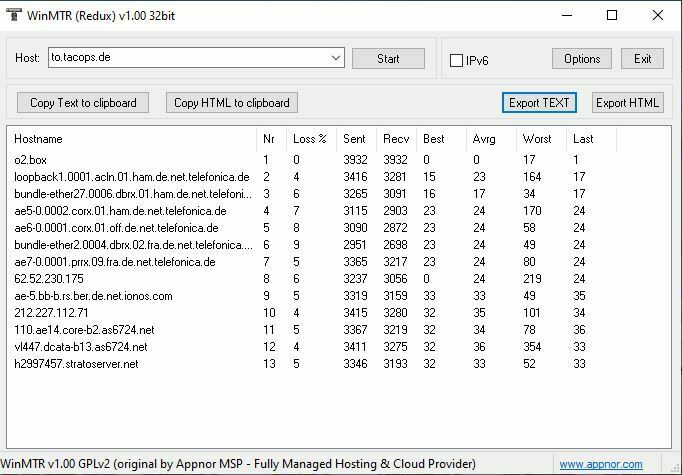682x475 pixels.
Task: Click the Sent column header
Action: pyautogui.click(x=356, y=139)
